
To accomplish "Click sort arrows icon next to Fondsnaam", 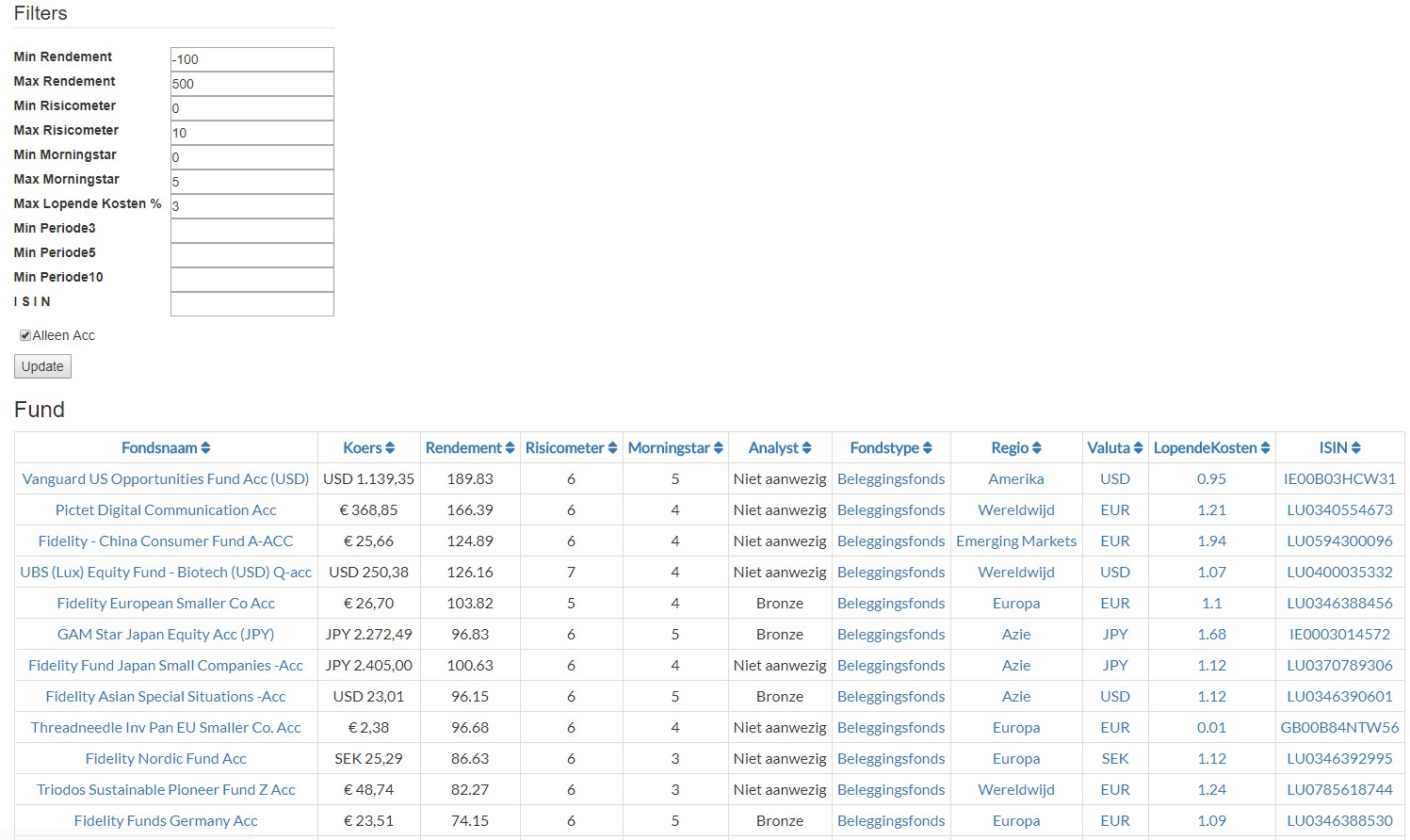I will [x=205, y=448].
